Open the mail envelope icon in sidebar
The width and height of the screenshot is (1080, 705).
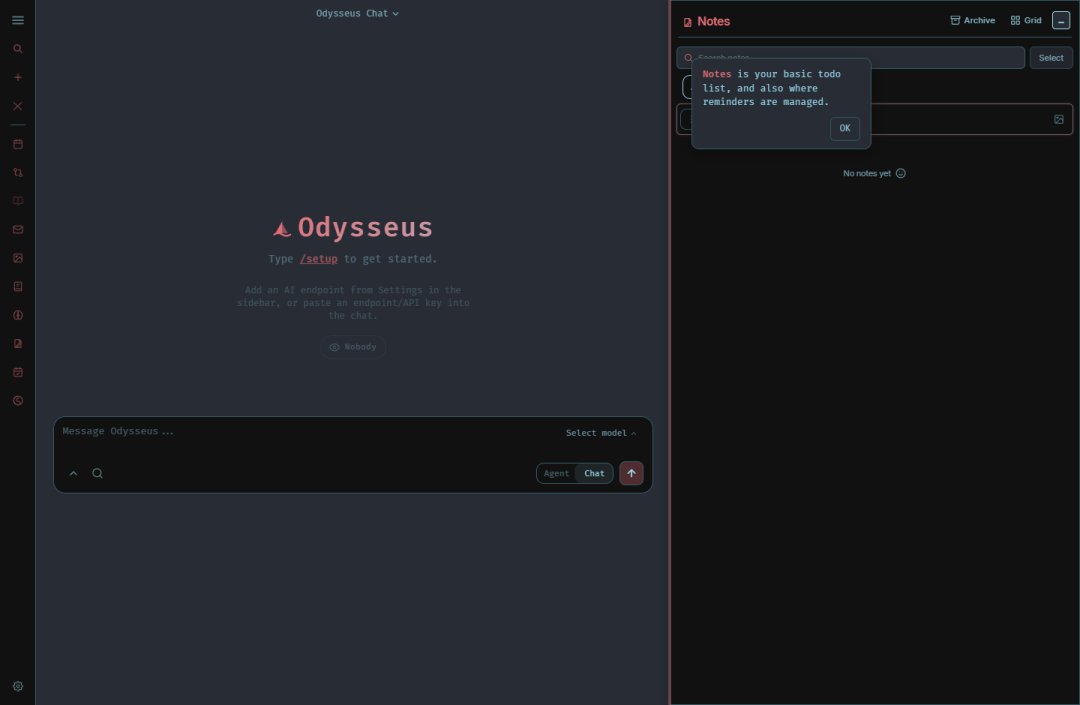pos(18,229)
